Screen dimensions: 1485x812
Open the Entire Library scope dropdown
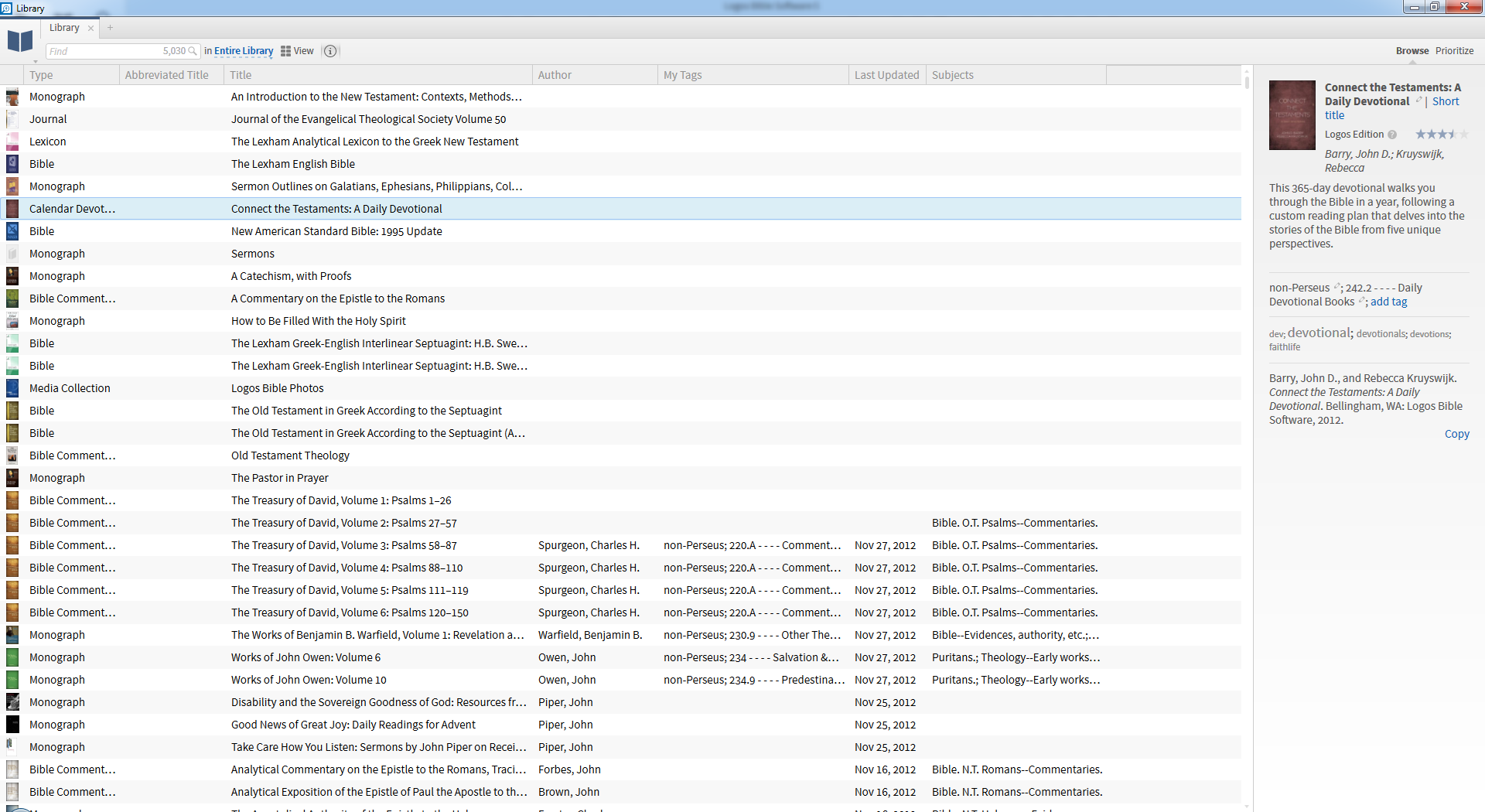click(244, 51)
